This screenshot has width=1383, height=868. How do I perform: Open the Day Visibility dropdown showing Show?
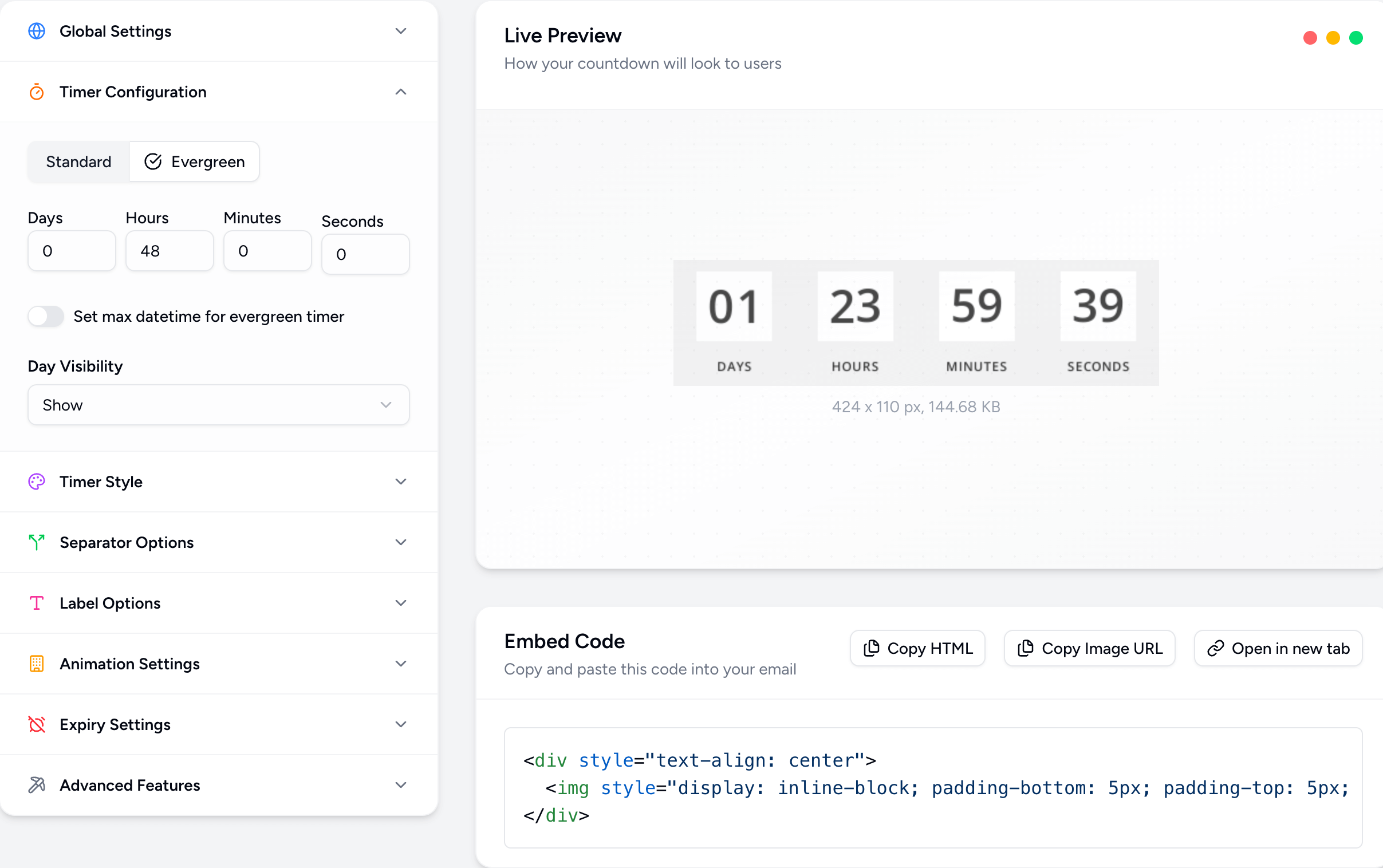(x=218, y=405)
